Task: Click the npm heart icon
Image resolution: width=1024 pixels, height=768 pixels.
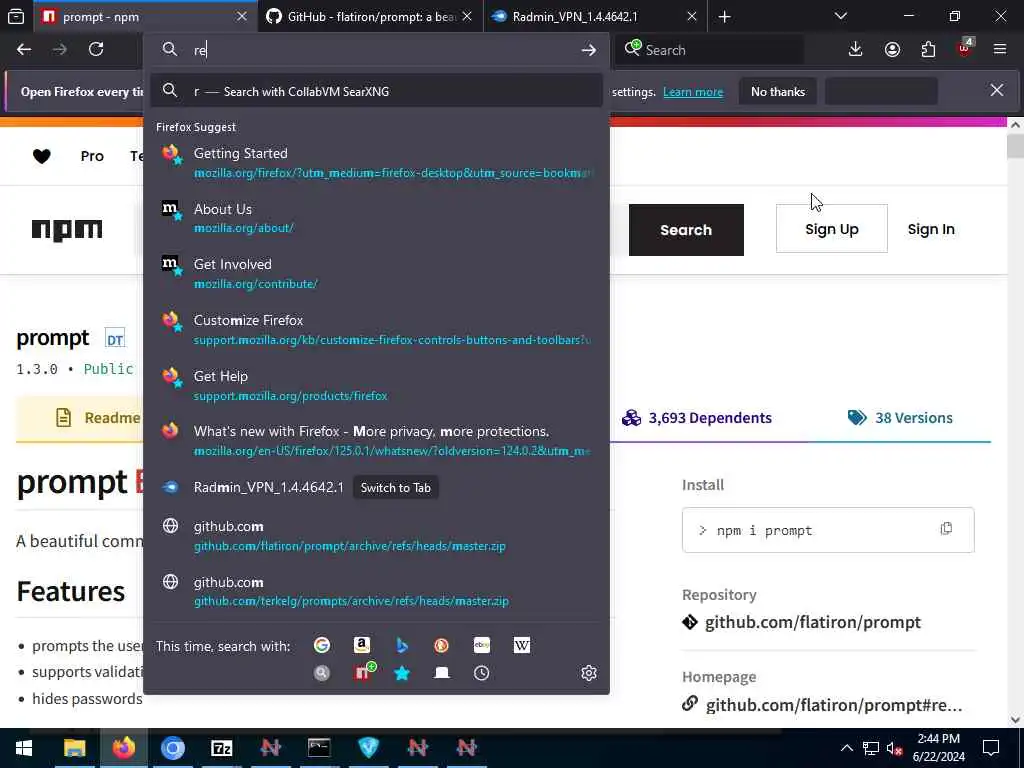Action: (42, 156)
